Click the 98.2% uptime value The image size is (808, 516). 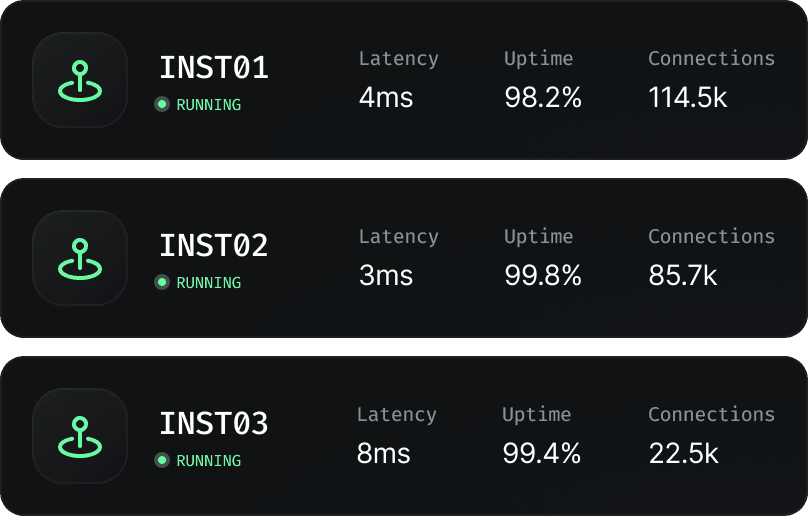tap(542, 98)
